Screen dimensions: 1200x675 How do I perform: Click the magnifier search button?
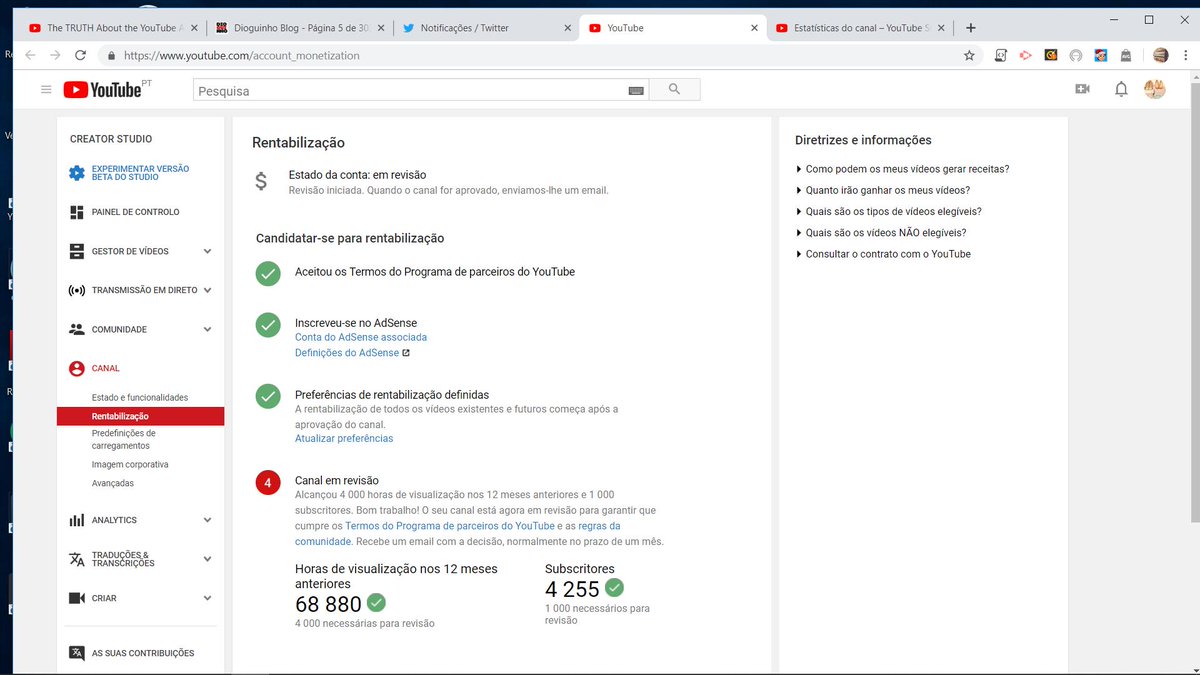pos(674,90)
